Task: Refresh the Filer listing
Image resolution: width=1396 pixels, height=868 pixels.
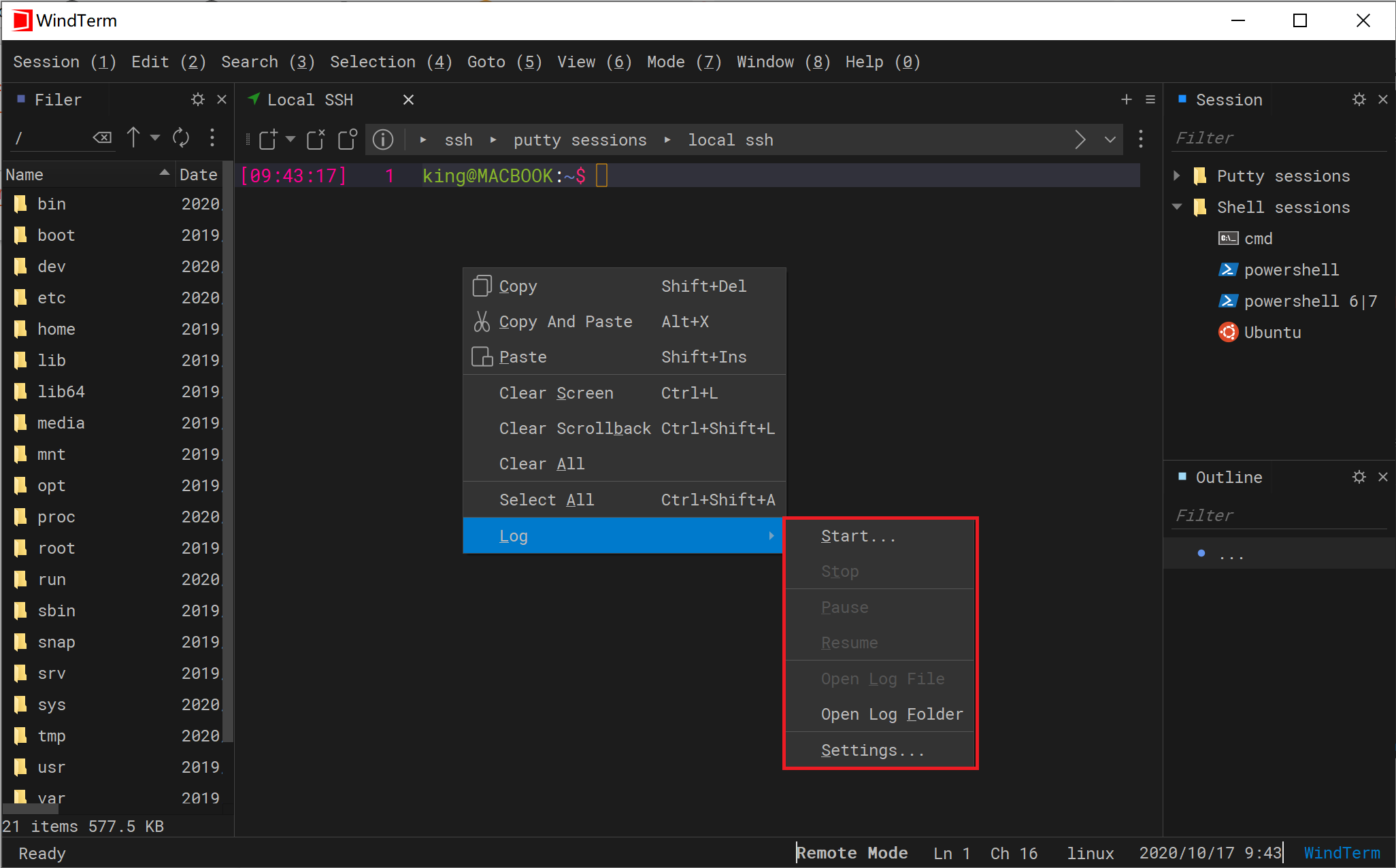Action: point(181,137)
